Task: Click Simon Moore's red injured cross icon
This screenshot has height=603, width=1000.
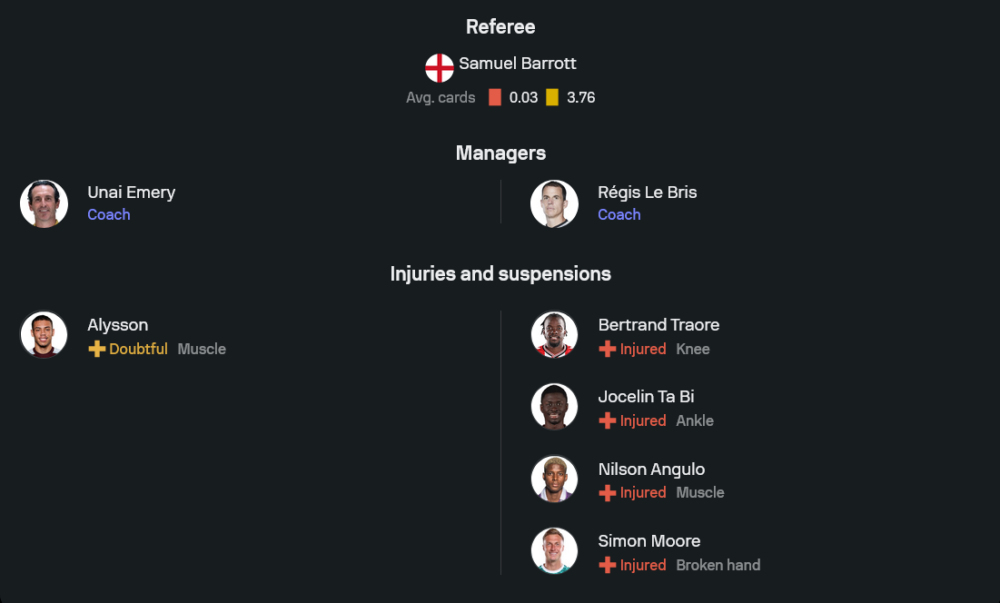Action: [x=607, y=565]
